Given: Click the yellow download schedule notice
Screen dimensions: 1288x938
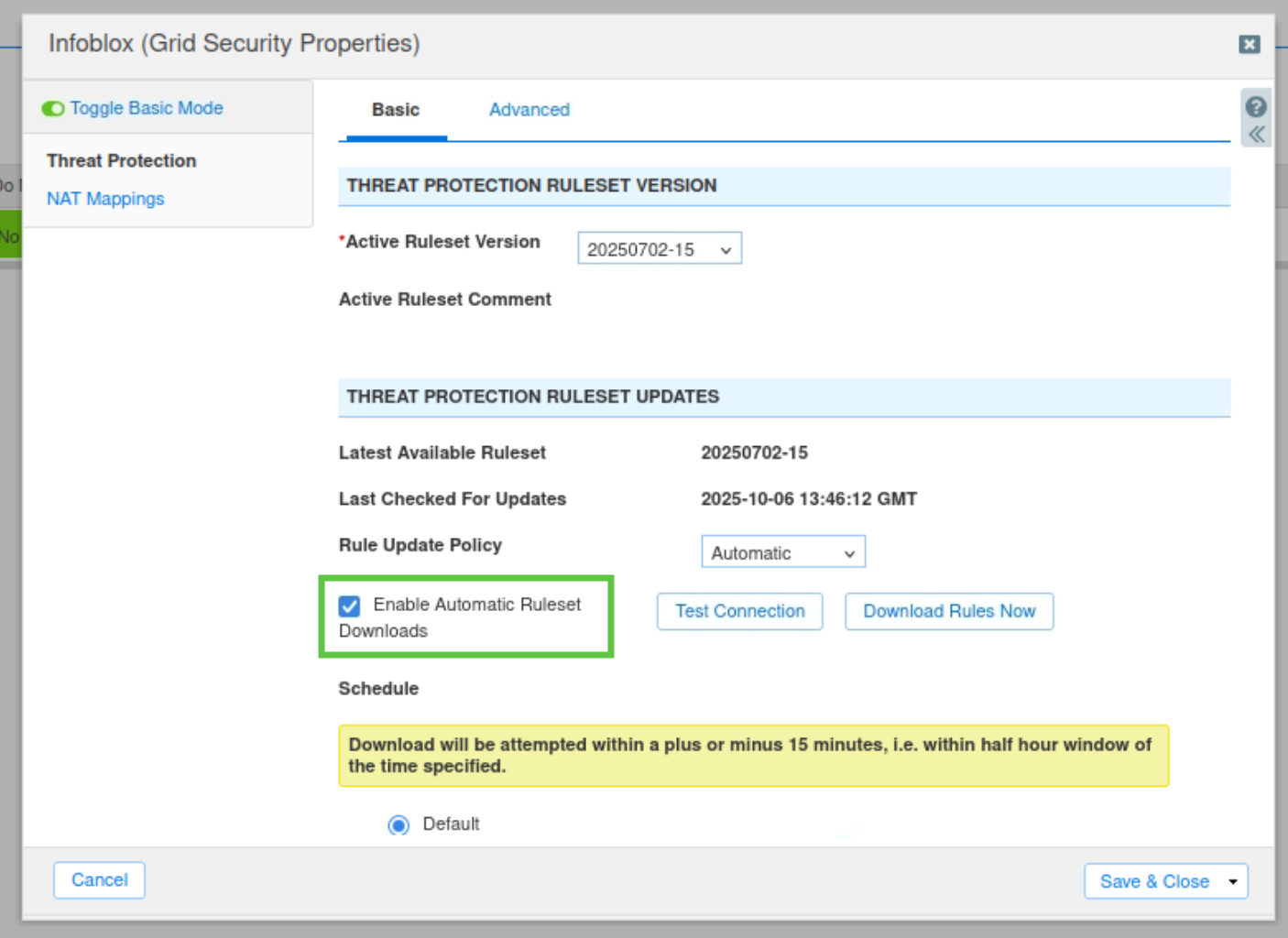Looking at the screenshot, I should tap(752, 756).
